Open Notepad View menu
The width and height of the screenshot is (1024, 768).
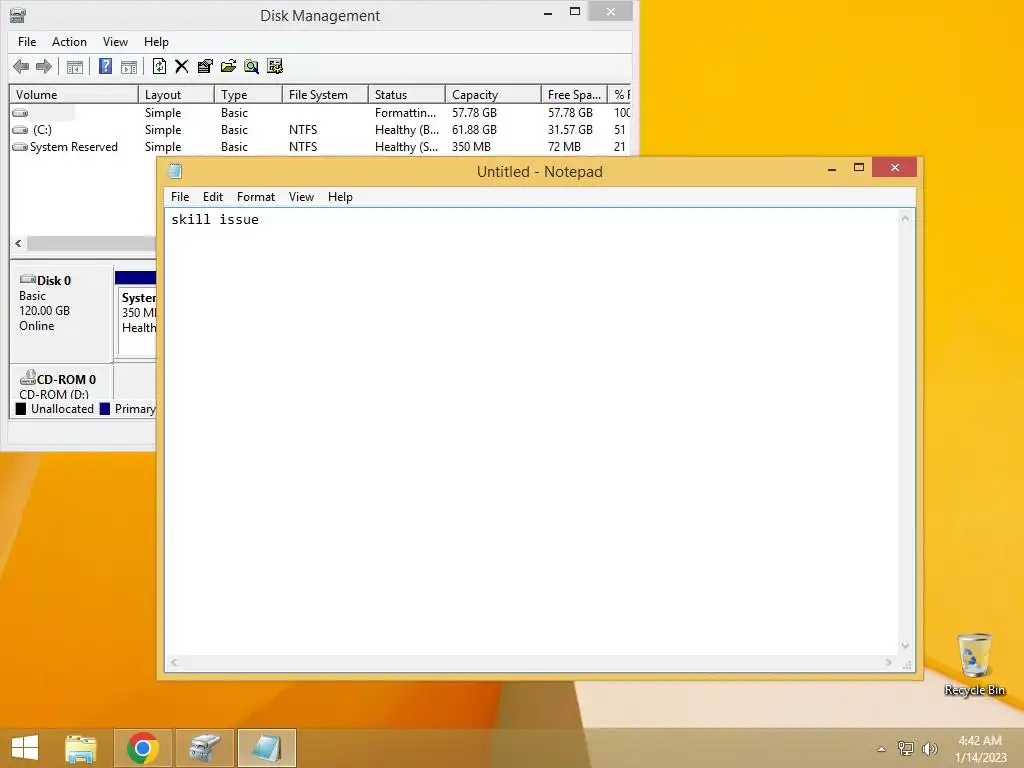pyautogui.click(x=301, y=197)
